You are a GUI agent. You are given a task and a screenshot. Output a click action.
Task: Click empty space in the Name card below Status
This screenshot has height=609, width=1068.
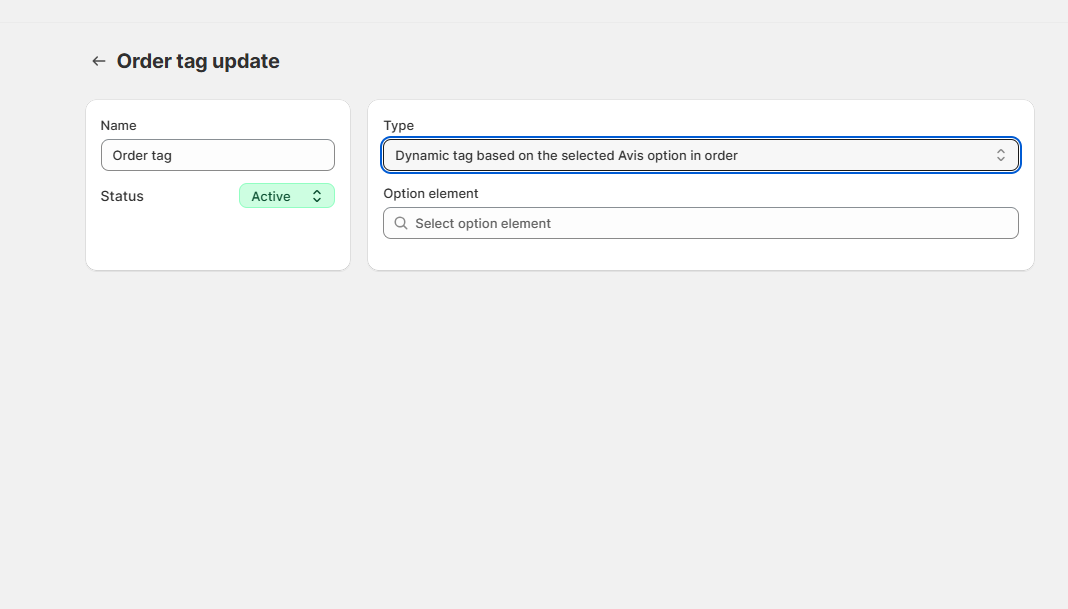(217, 242)
